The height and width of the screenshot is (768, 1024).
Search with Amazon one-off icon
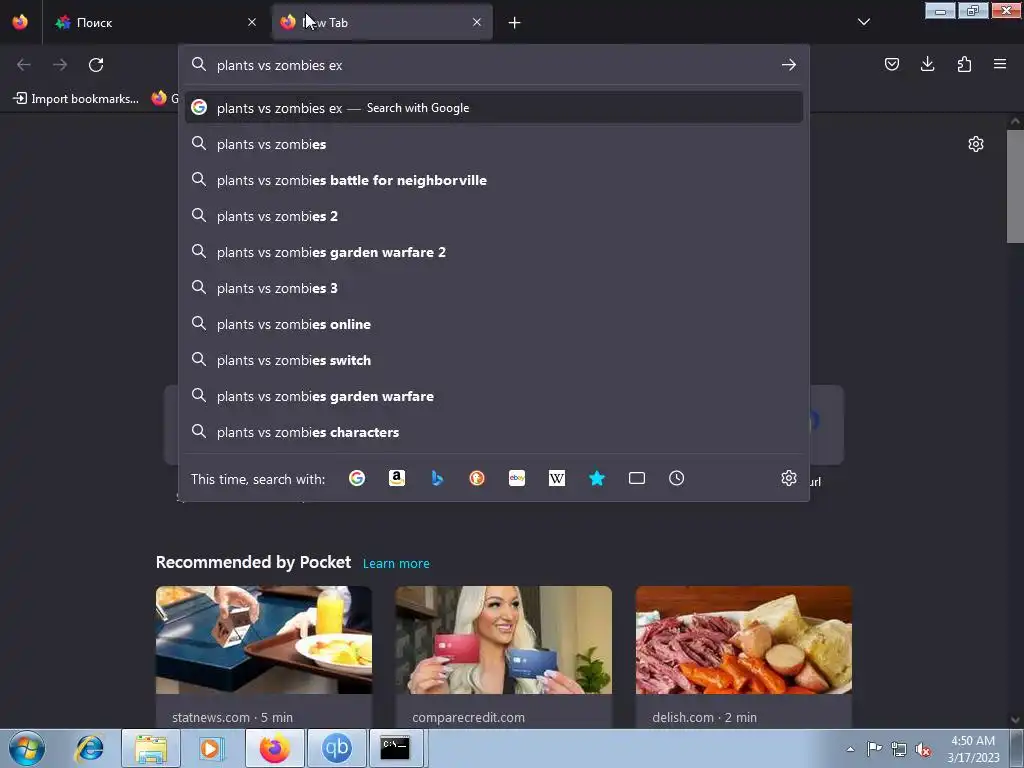(x=396, y=479)
